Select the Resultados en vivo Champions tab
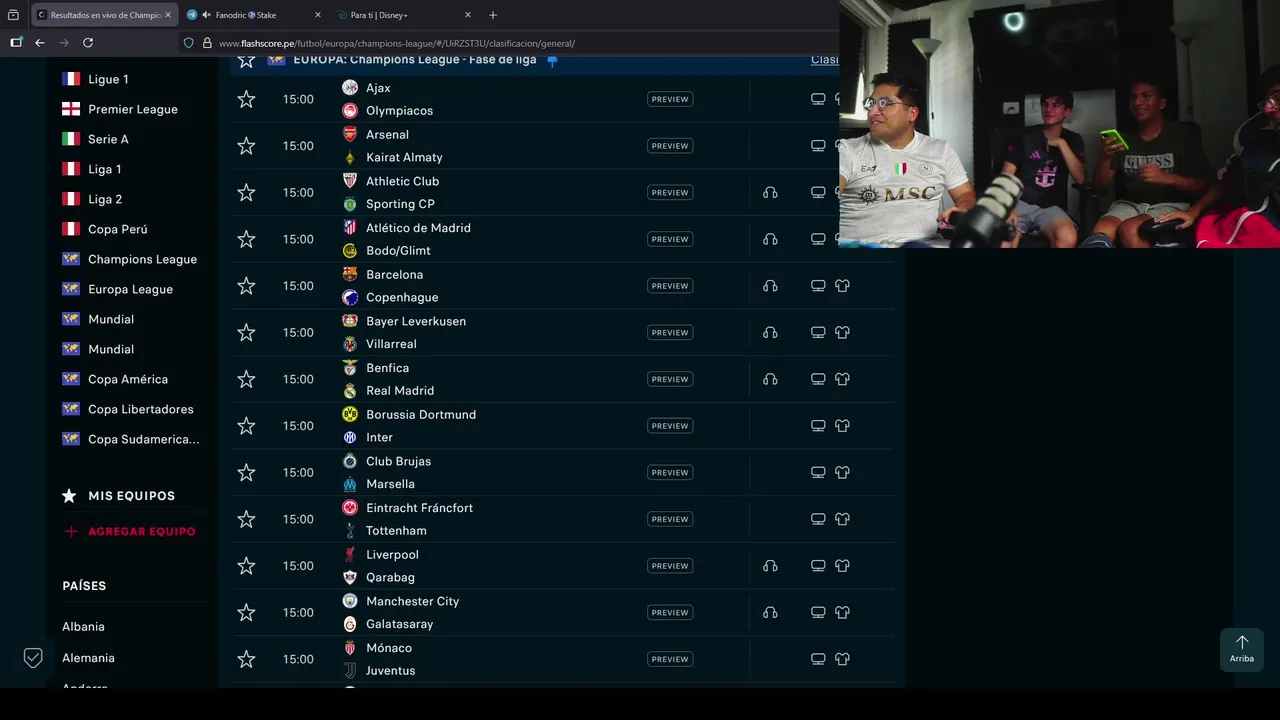 pyautogui.click(x=104, y=15)
